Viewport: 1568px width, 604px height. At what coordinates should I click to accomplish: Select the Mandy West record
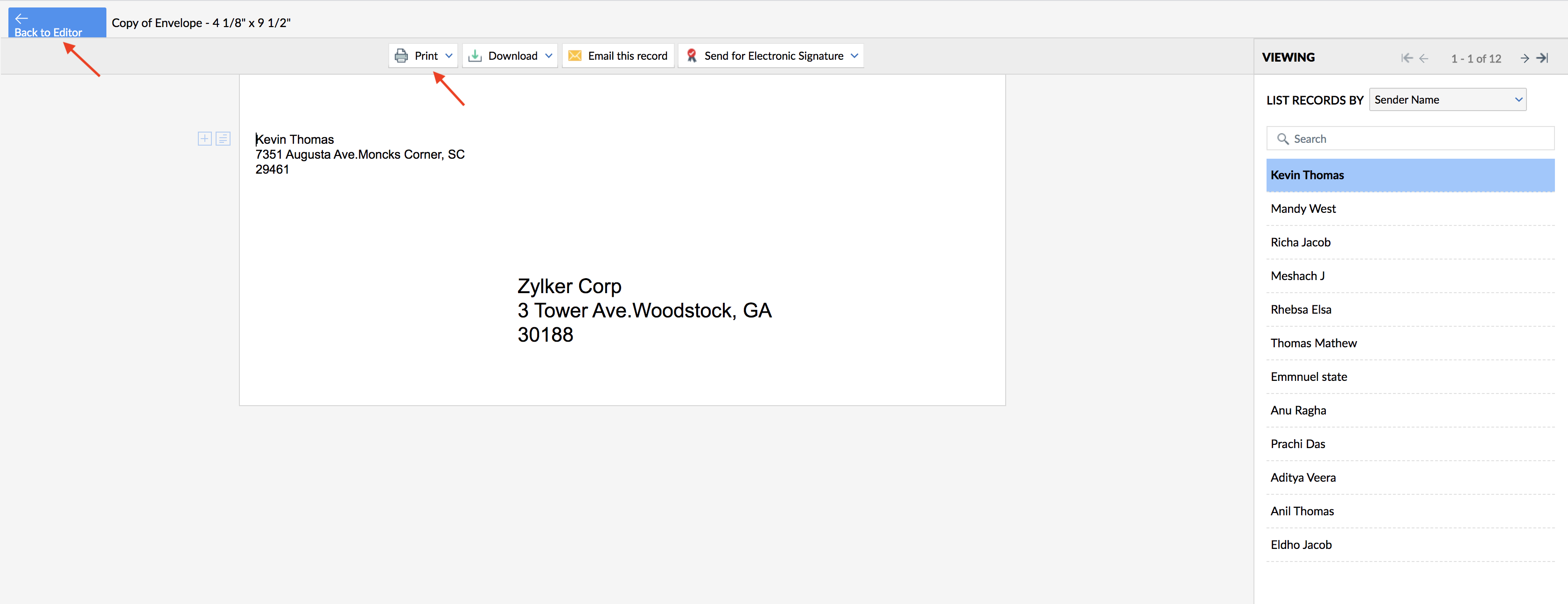click(x=1304, y=209)
